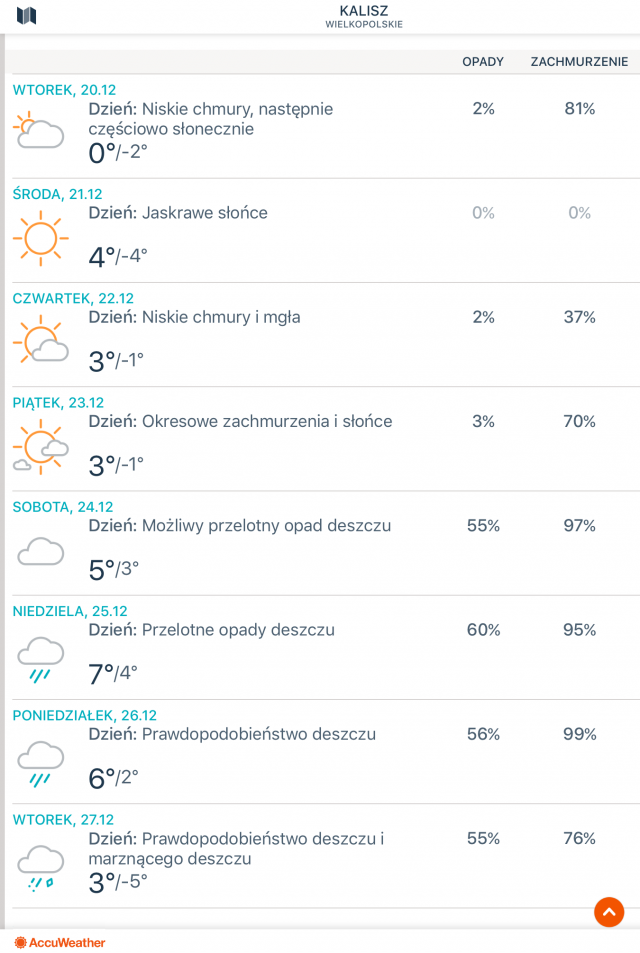This screenshot has width=640, height=953.
Task: Click the AccuWeather logo at bottom
Action: (60, 942)
